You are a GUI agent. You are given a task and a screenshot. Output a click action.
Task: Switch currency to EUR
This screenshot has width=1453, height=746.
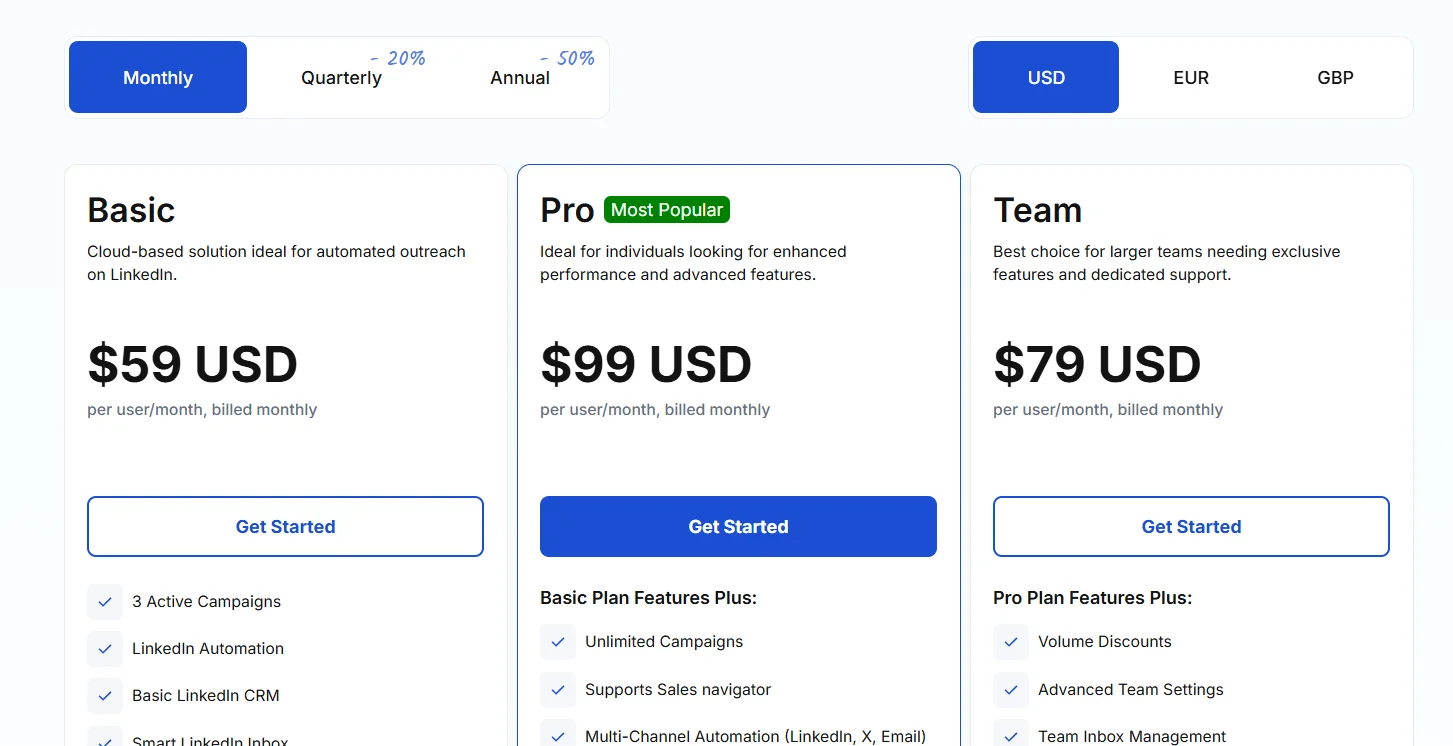click(1190, 77)
